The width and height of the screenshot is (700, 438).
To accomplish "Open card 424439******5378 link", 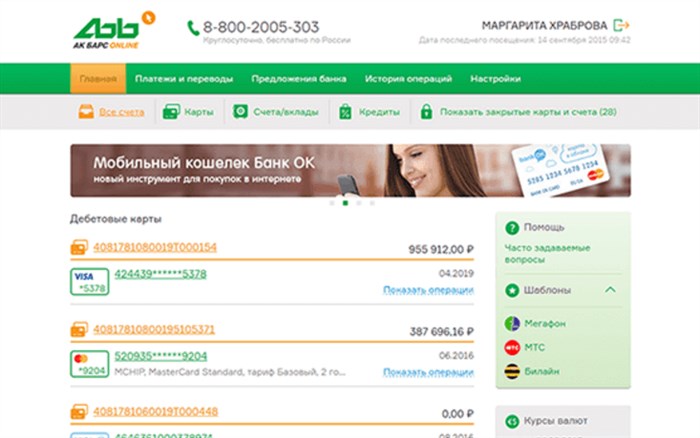I will coord(160,274).
